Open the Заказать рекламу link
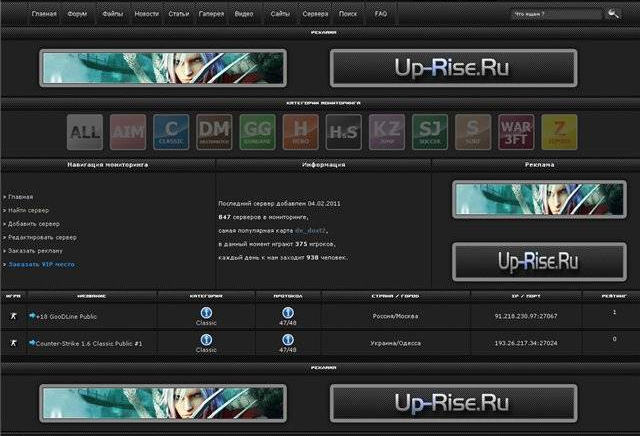 [x=36, y=251]
